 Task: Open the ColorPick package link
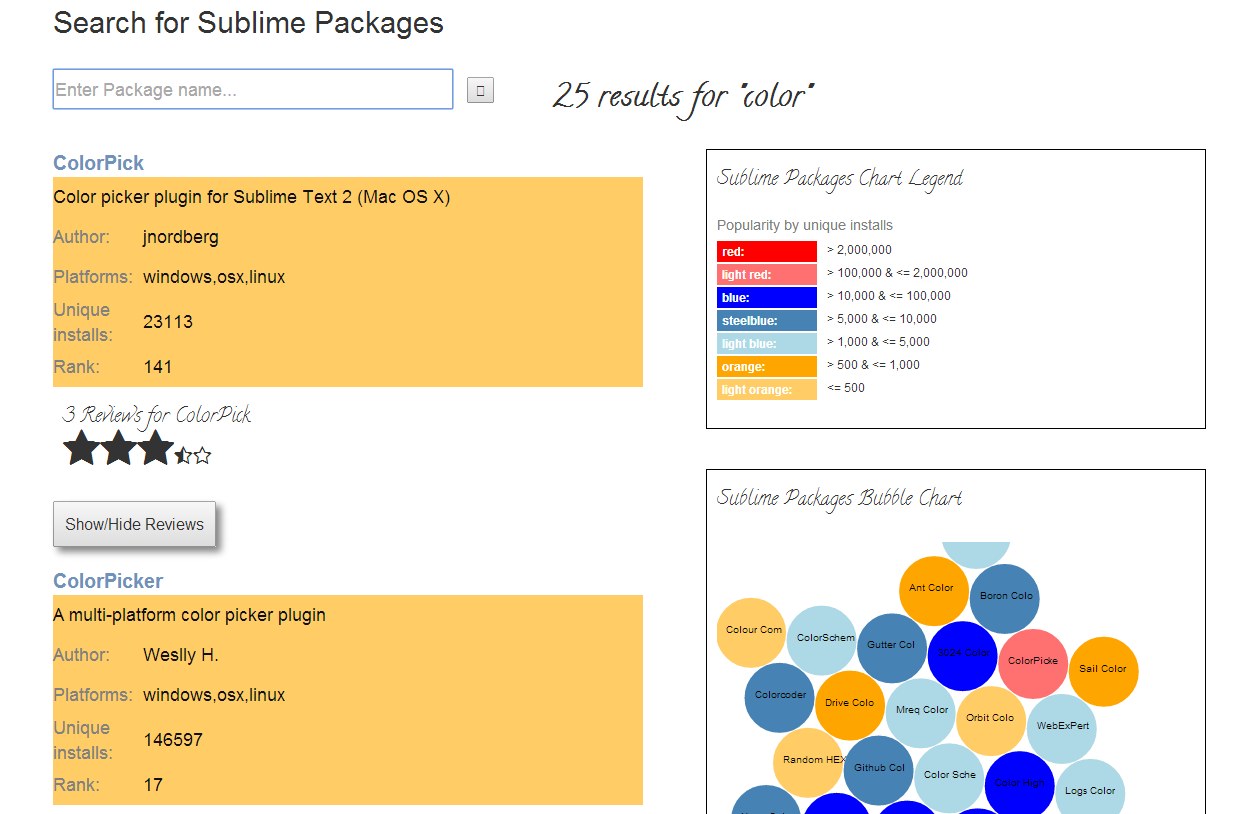[98, 163]
